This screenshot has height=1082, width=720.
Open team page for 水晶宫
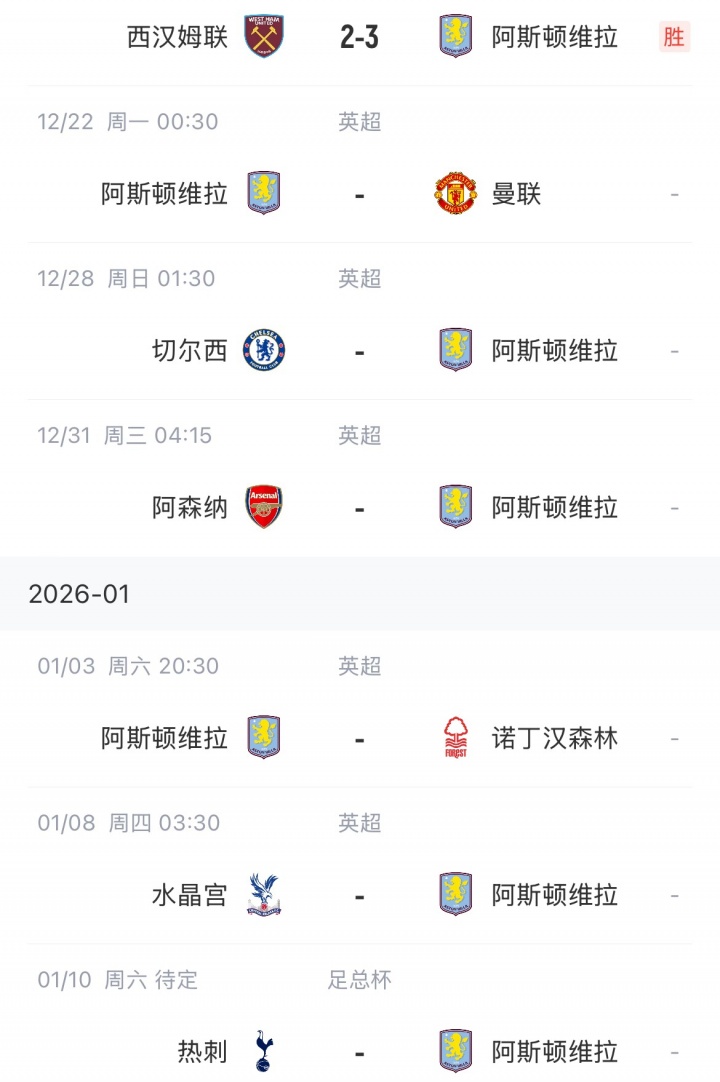(x=189, y=895)
